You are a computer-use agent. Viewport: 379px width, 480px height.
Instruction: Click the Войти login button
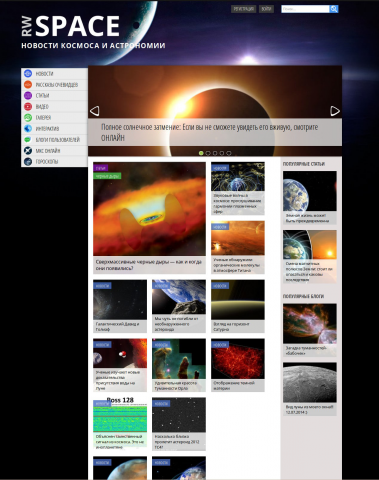click(266, 9)
